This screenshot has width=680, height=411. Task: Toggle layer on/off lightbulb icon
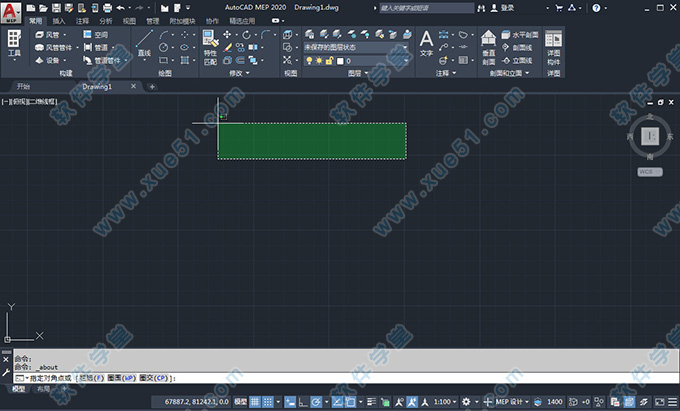pyautogui.click(x=309, y=61)
